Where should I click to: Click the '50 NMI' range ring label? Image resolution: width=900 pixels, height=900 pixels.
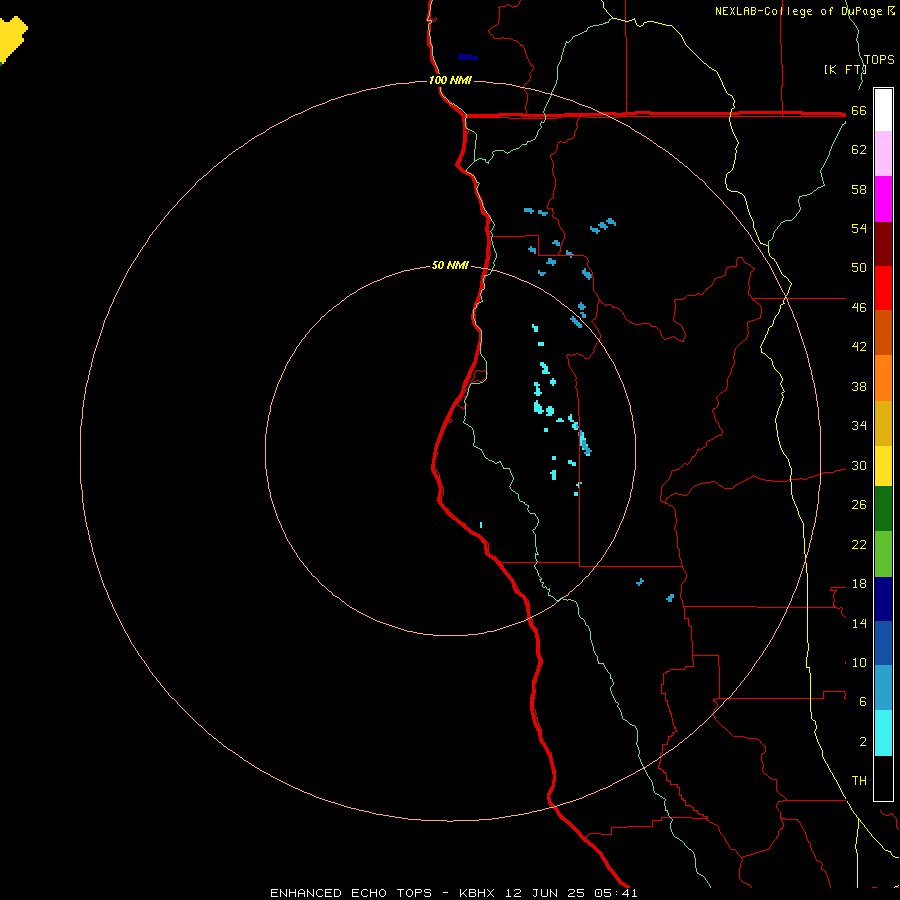[450, 265]
